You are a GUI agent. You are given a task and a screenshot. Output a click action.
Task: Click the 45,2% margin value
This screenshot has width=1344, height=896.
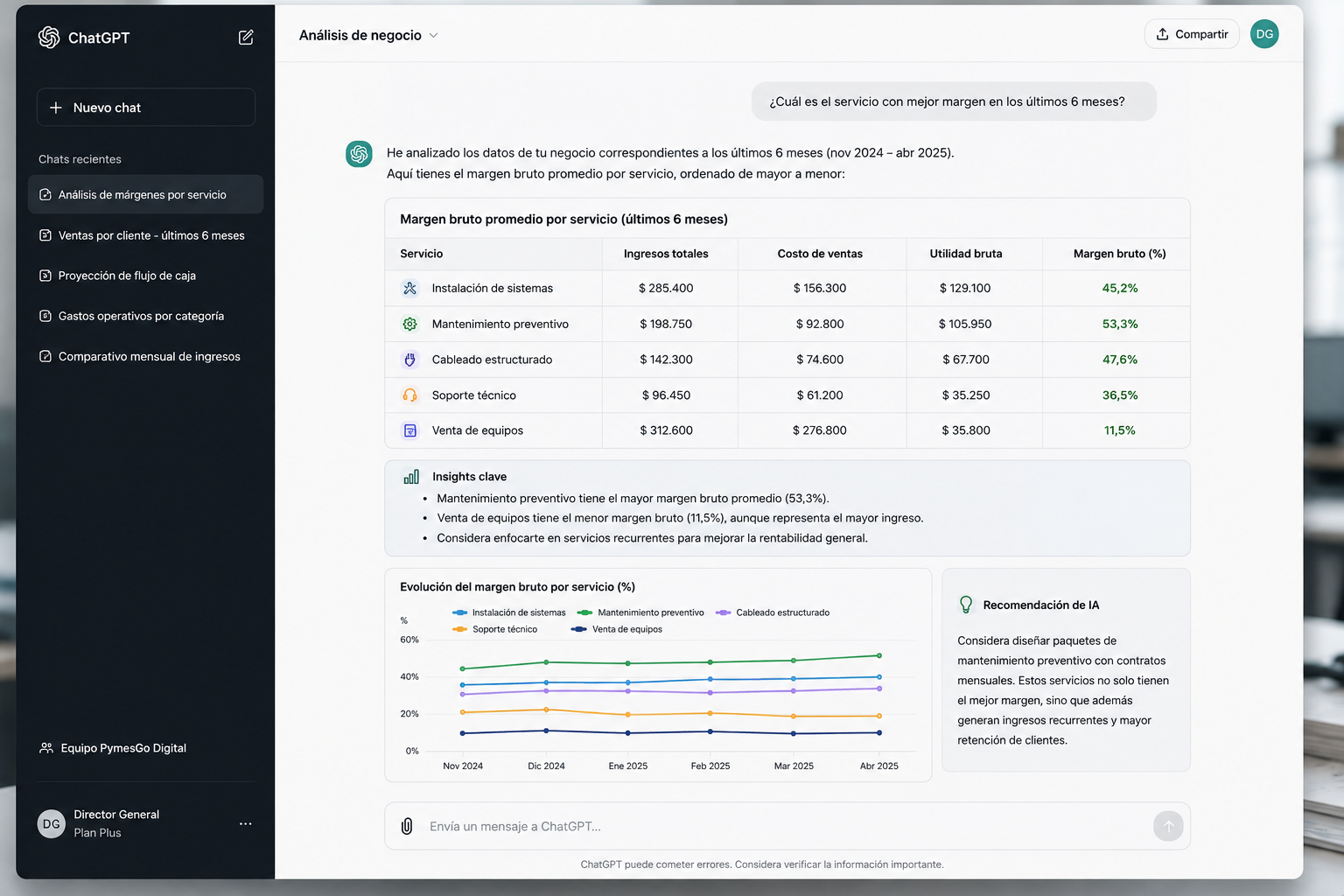pos(1120,288)
